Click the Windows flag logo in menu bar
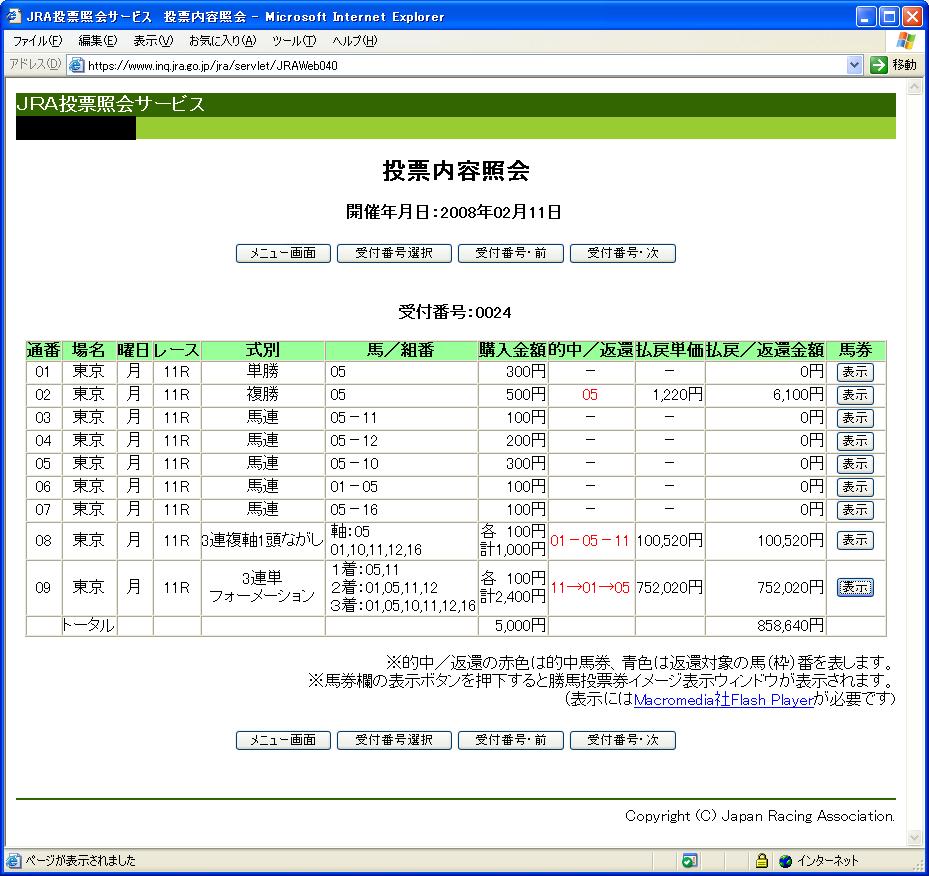Viewport: 929px width, 876px height. click(x=905, y=41)
